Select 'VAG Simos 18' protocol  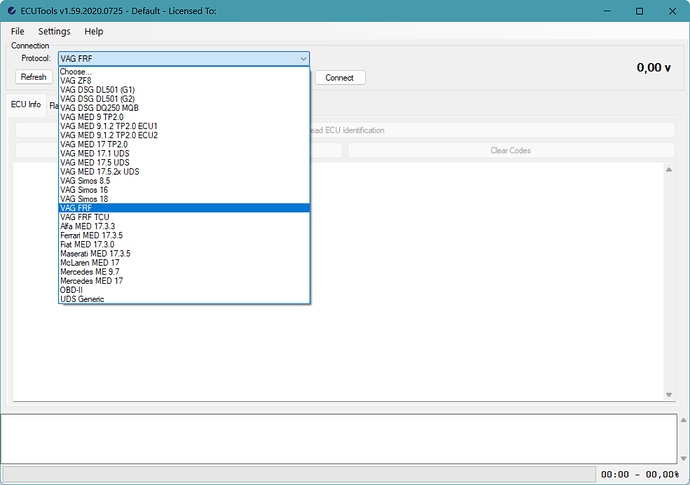(184, 199)
